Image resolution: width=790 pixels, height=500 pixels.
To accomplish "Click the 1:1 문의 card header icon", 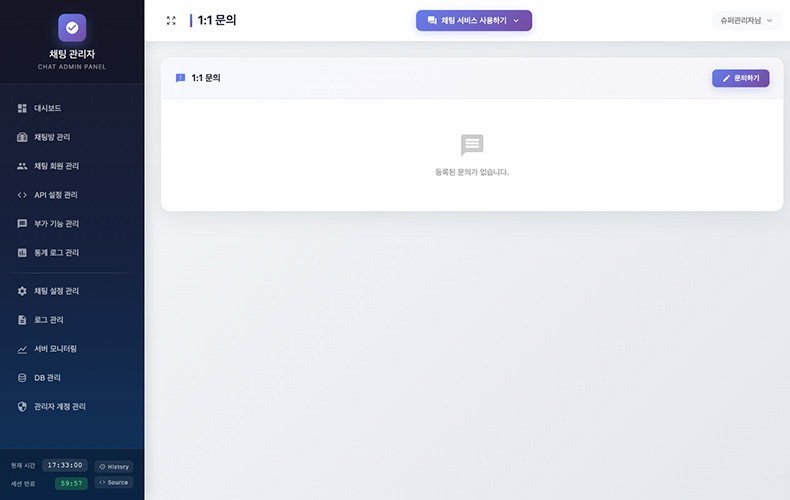I will click(x=180, y=78).
